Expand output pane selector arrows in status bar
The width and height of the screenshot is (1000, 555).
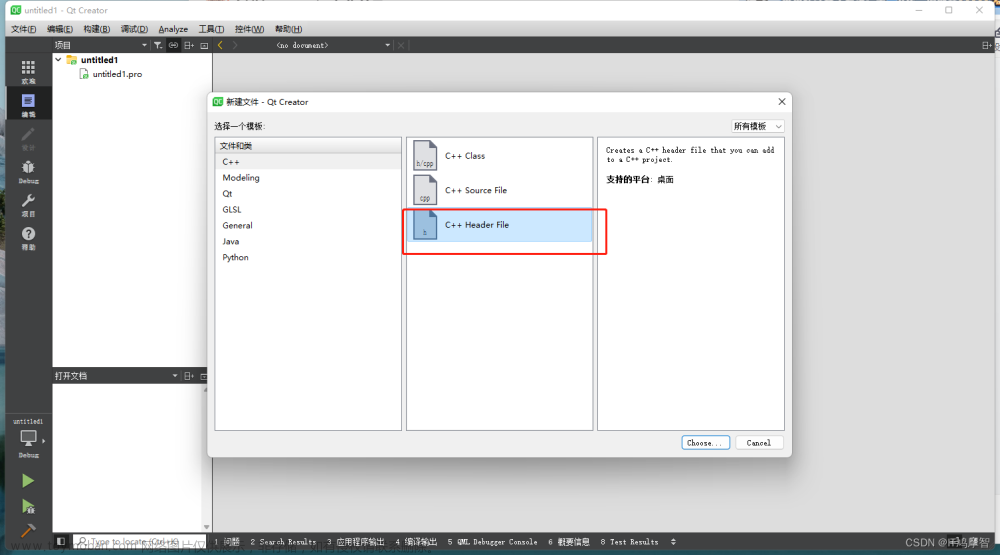point(673,542)
